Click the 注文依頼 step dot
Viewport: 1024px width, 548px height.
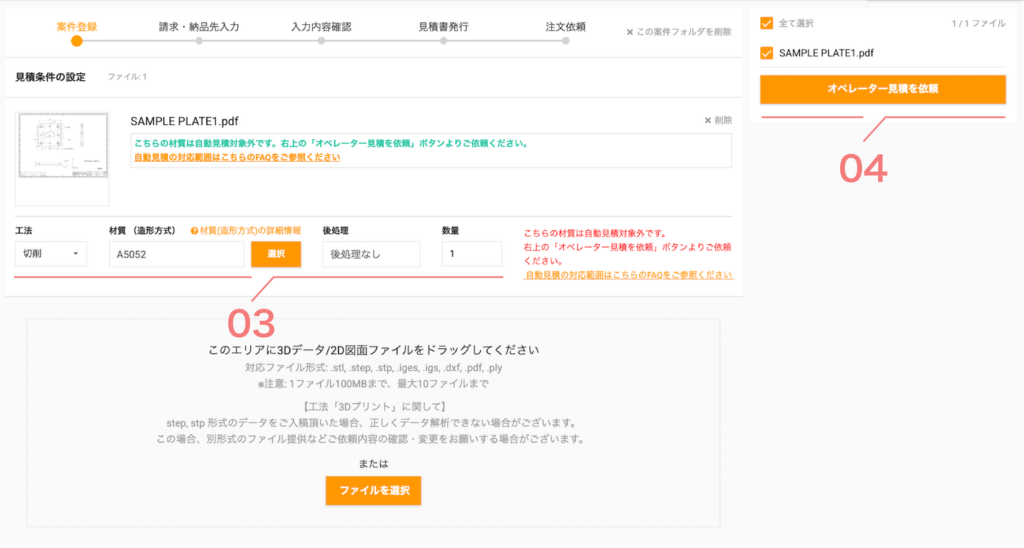(x=565, y=41)
